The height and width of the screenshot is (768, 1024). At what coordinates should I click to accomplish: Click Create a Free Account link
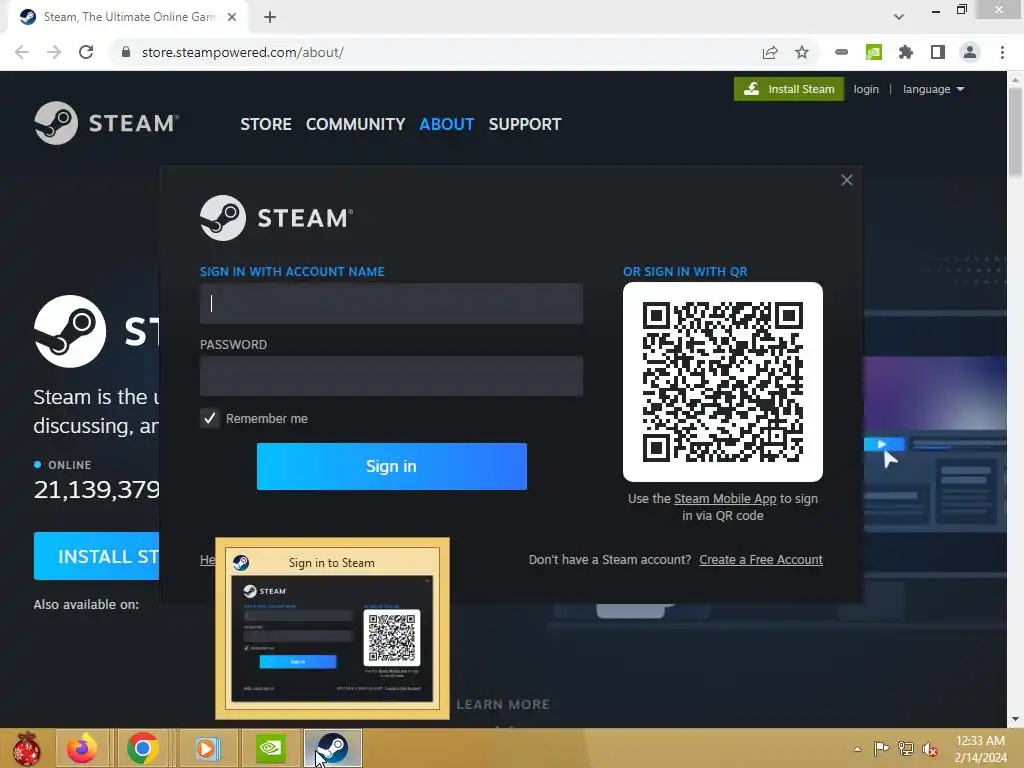(761, 560)
